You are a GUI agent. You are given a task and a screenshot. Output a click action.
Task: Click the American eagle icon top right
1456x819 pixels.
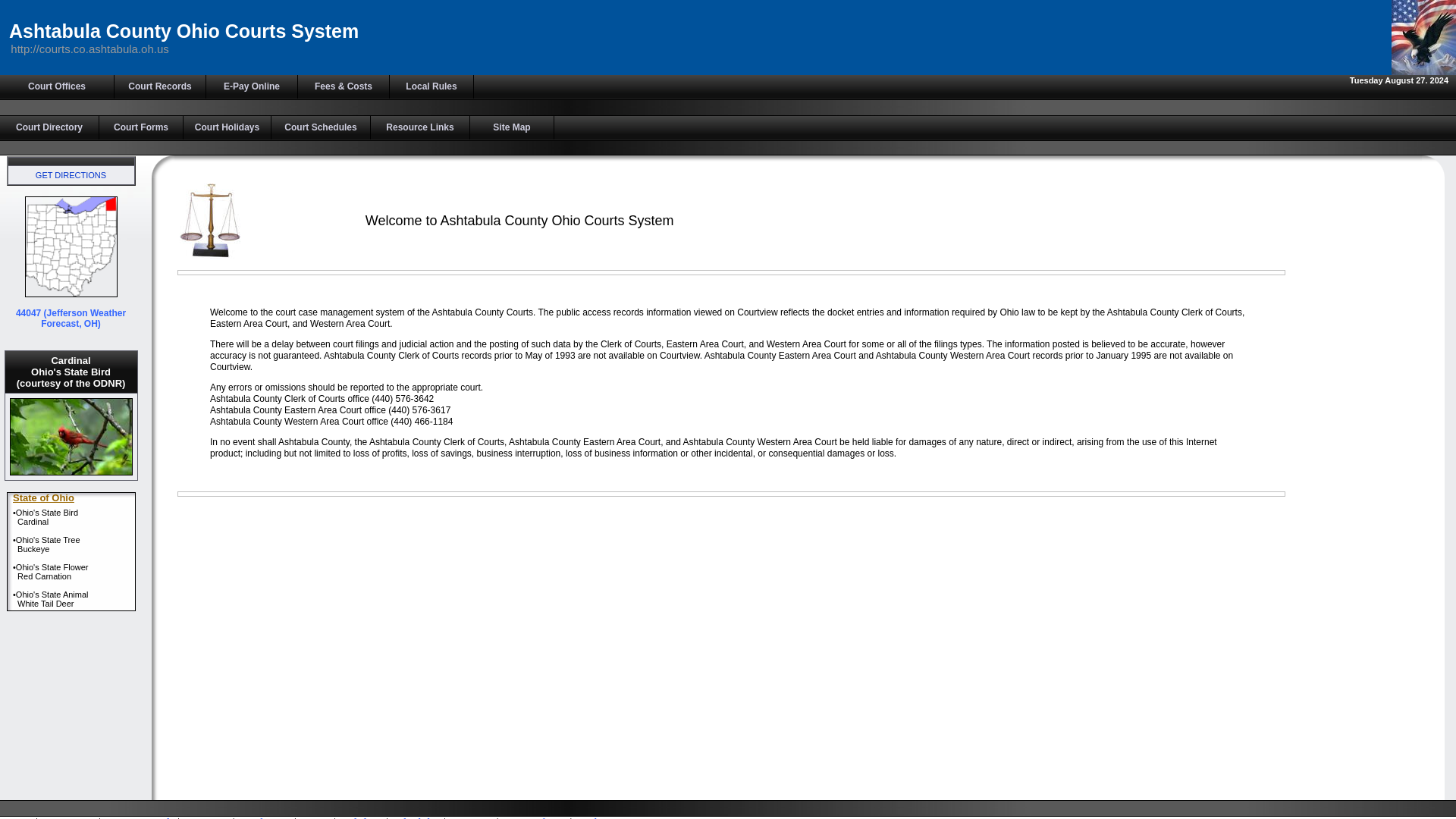pos(1423,37)
